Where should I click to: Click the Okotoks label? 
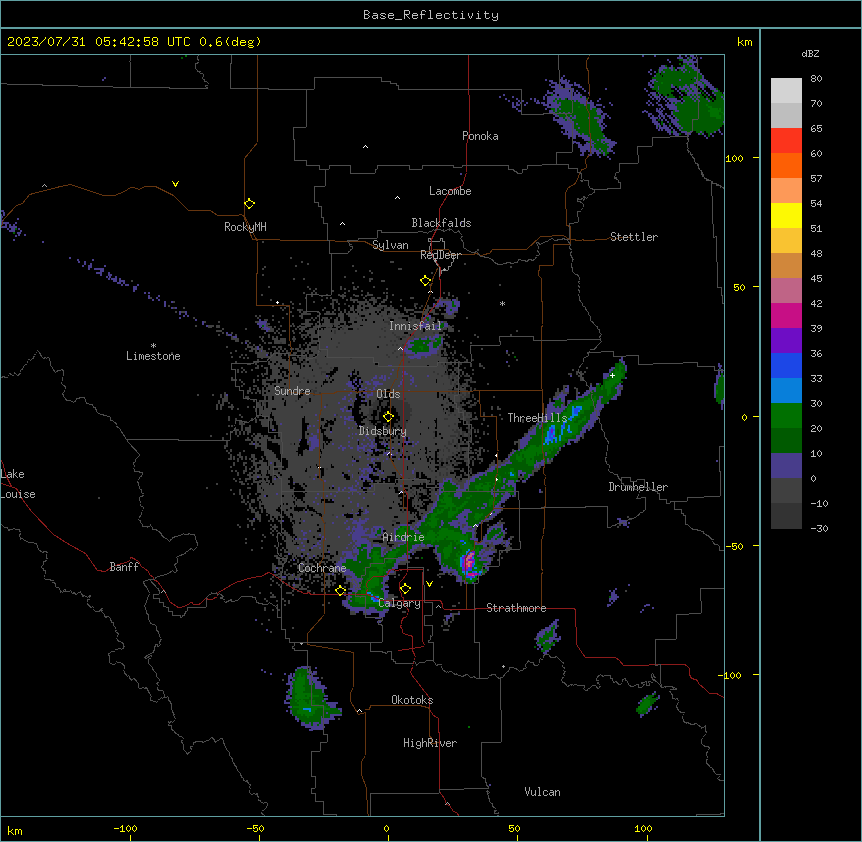pos(412,700)
